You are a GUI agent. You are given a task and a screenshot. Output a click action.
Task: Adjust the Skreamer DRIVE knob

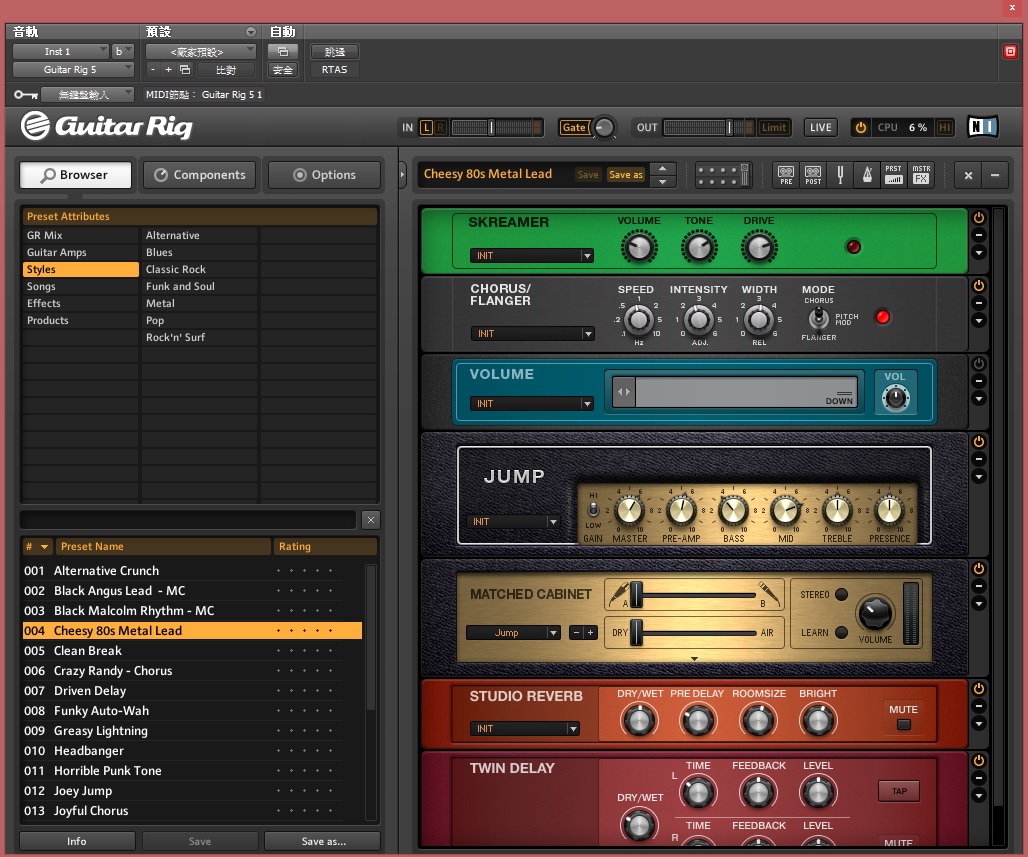[x=759, y=248]
